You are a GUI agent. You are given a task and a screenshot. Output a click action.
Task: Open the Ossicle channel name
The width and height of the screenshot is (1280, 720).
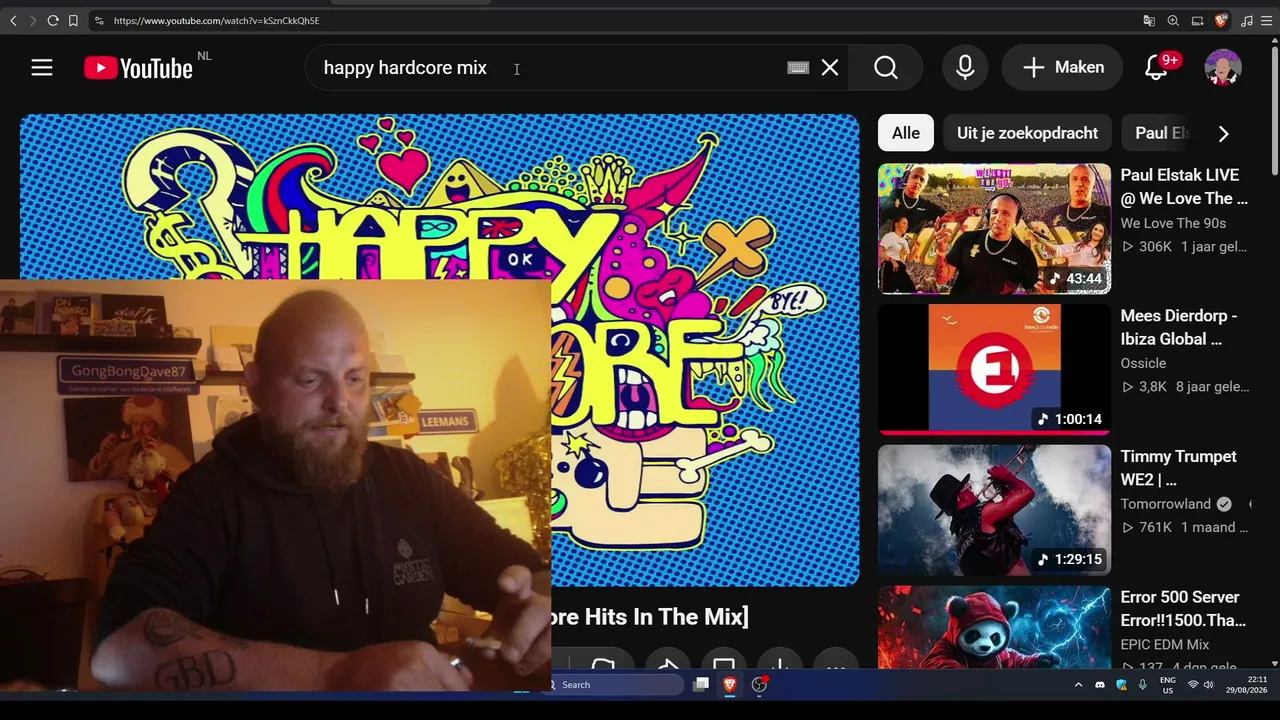(x=1143, y=363)
